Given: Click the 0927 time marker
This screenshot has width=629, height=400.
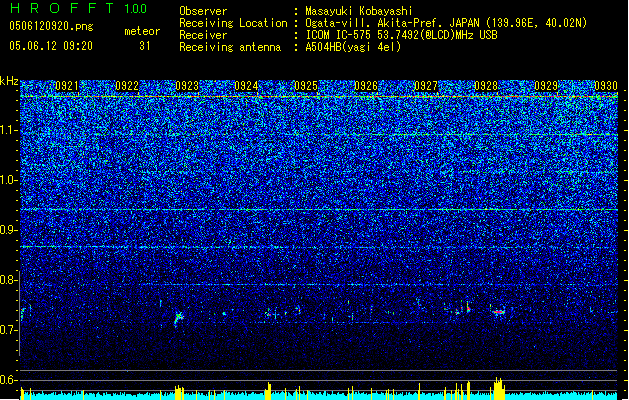Looking at the screenshot, I should [x=426, y=86].
